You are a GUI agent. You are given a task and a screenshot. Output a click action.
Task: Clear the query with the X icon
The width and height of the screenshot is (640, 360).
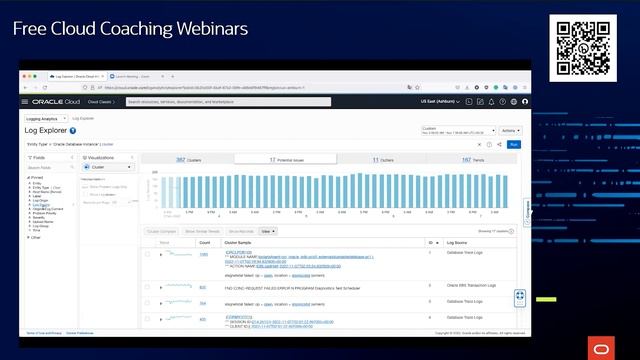click(479, 144)
